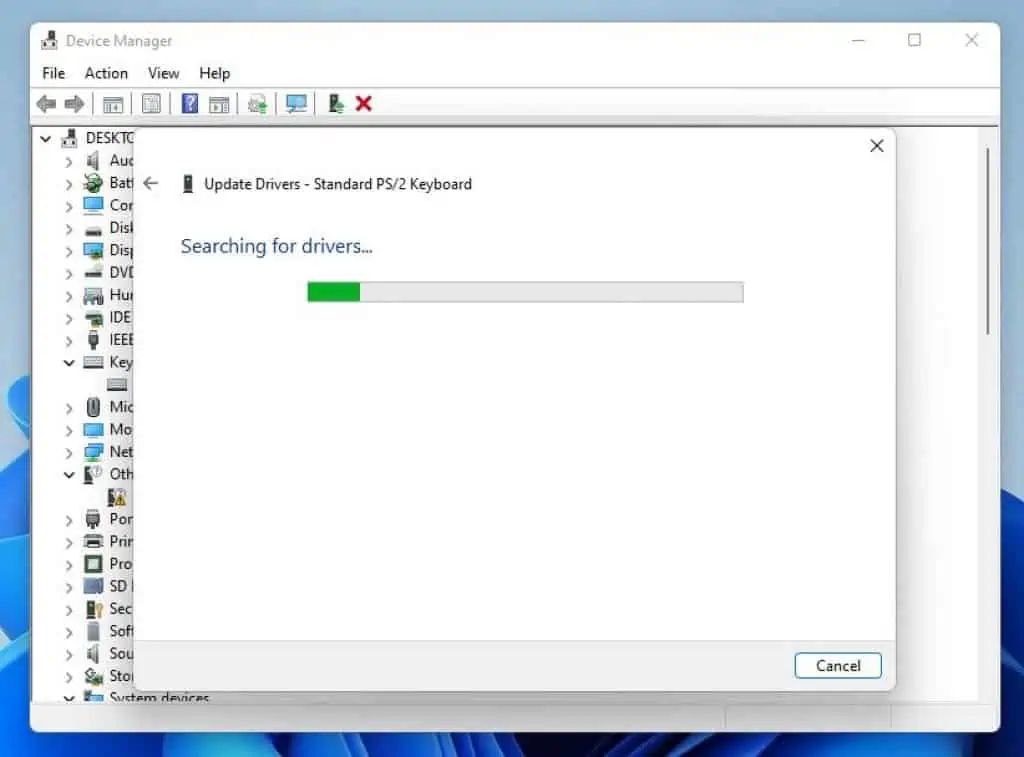Viewport: 1024px width, 757px height.
Task: Open the blue question mark Help toolbar icon
Action: click(190, 104)
